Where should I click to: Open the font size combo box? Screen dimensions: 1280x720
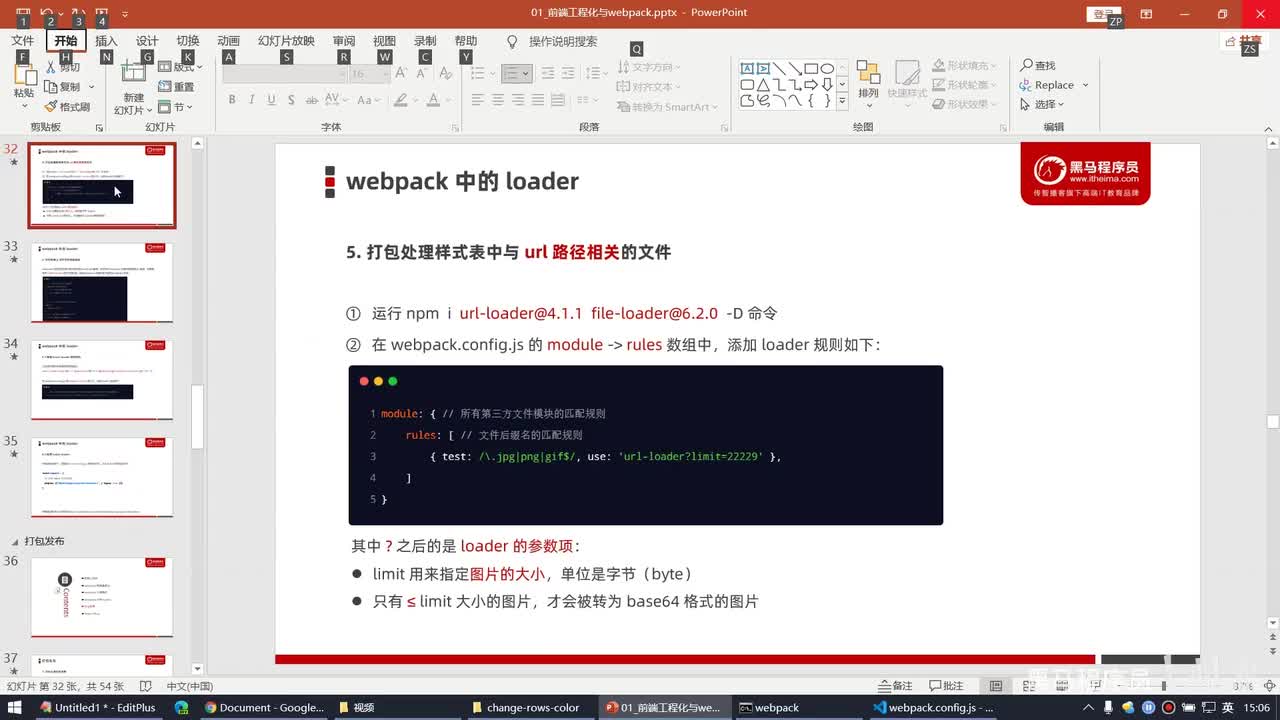point(370,74)
